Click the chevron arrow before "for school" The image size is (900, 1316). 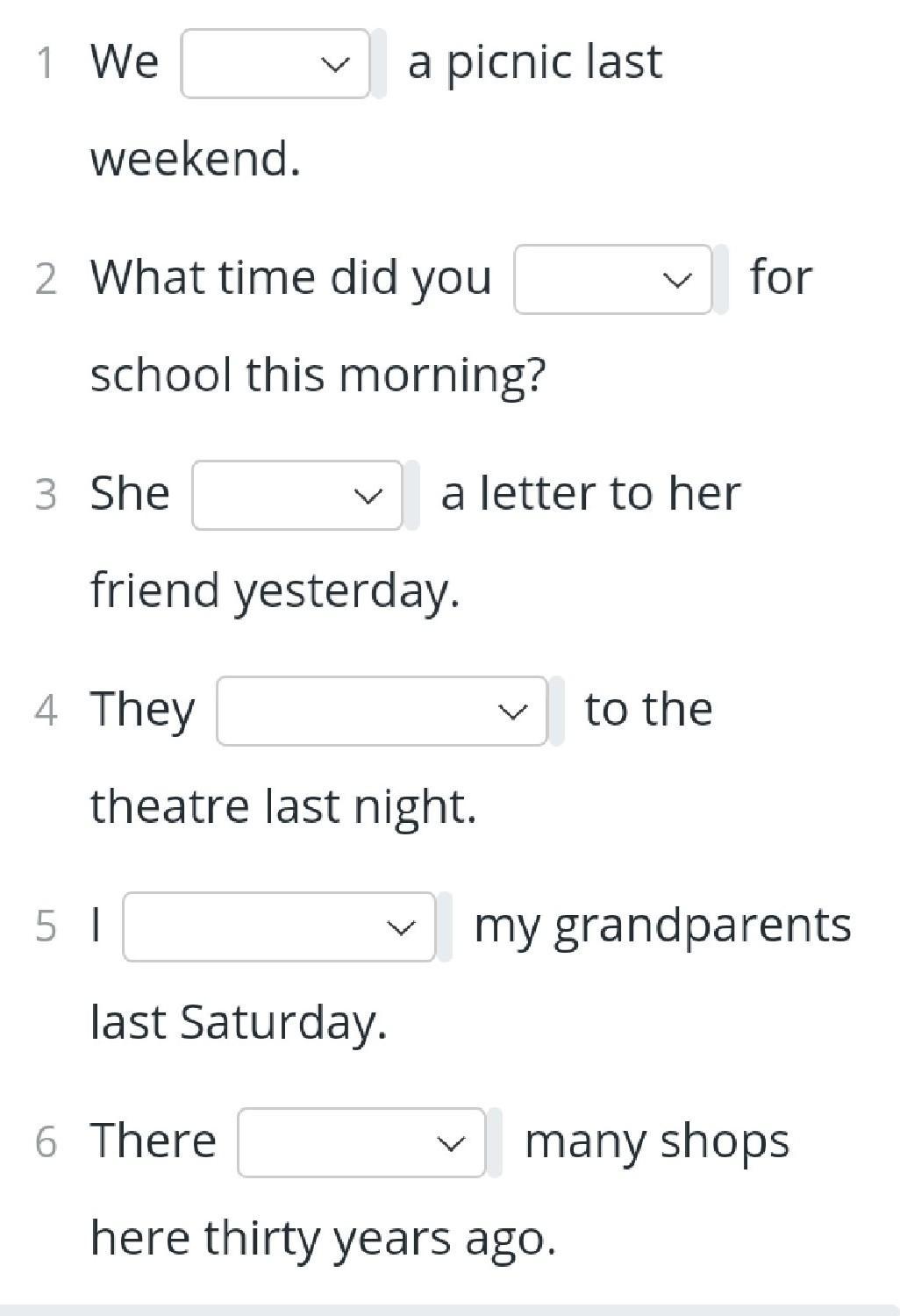[676, 280]
